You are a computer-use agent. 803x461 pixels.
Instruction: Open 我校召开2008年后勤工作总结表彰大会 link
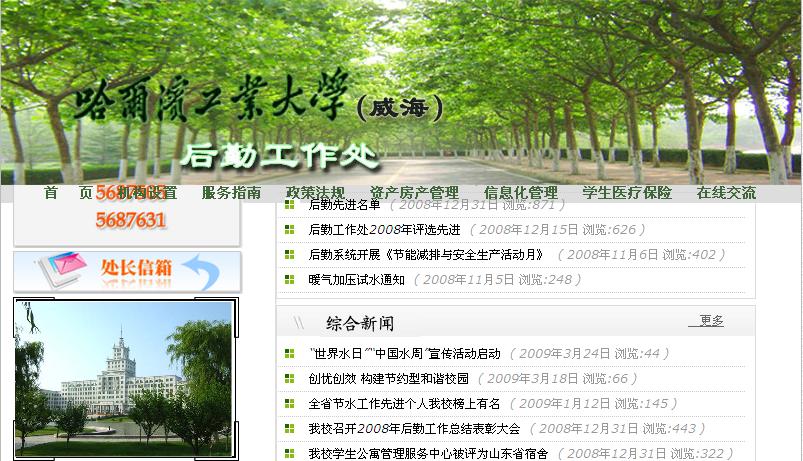click(414, 429)
